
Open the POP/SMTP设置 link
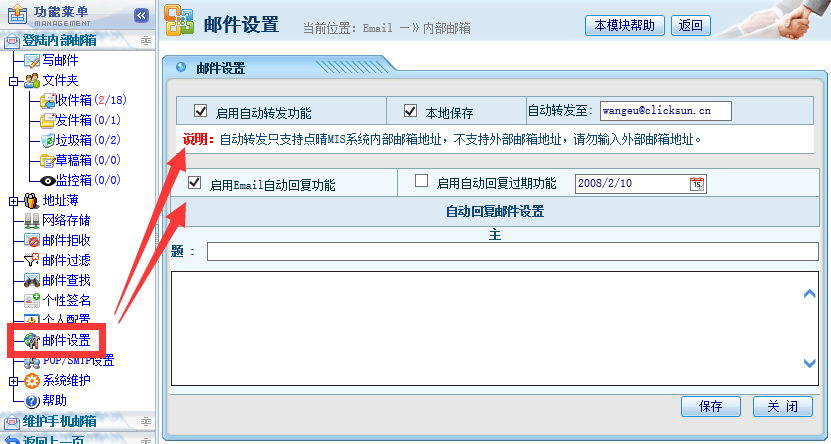(78, 362)
